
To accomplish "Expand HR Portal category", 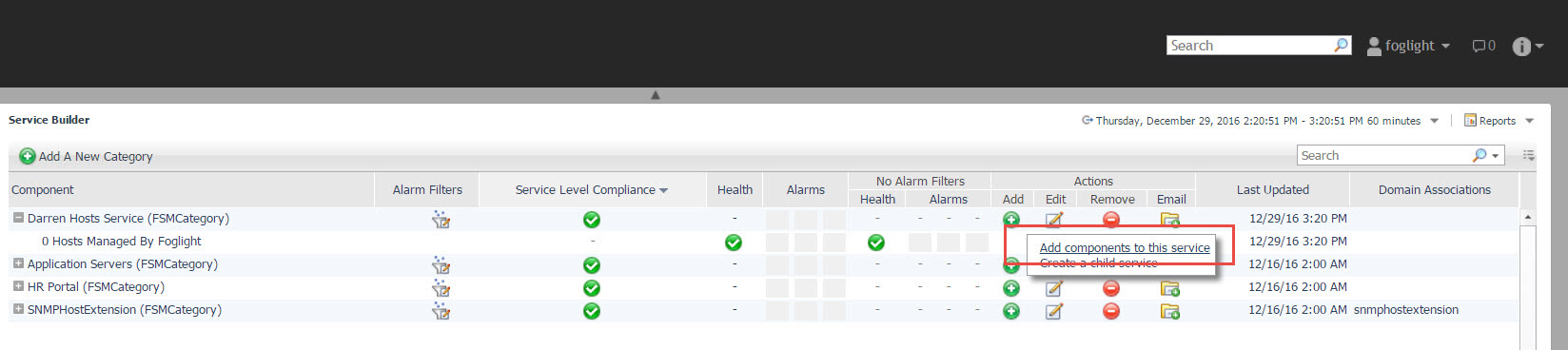I will click(18, 286).
